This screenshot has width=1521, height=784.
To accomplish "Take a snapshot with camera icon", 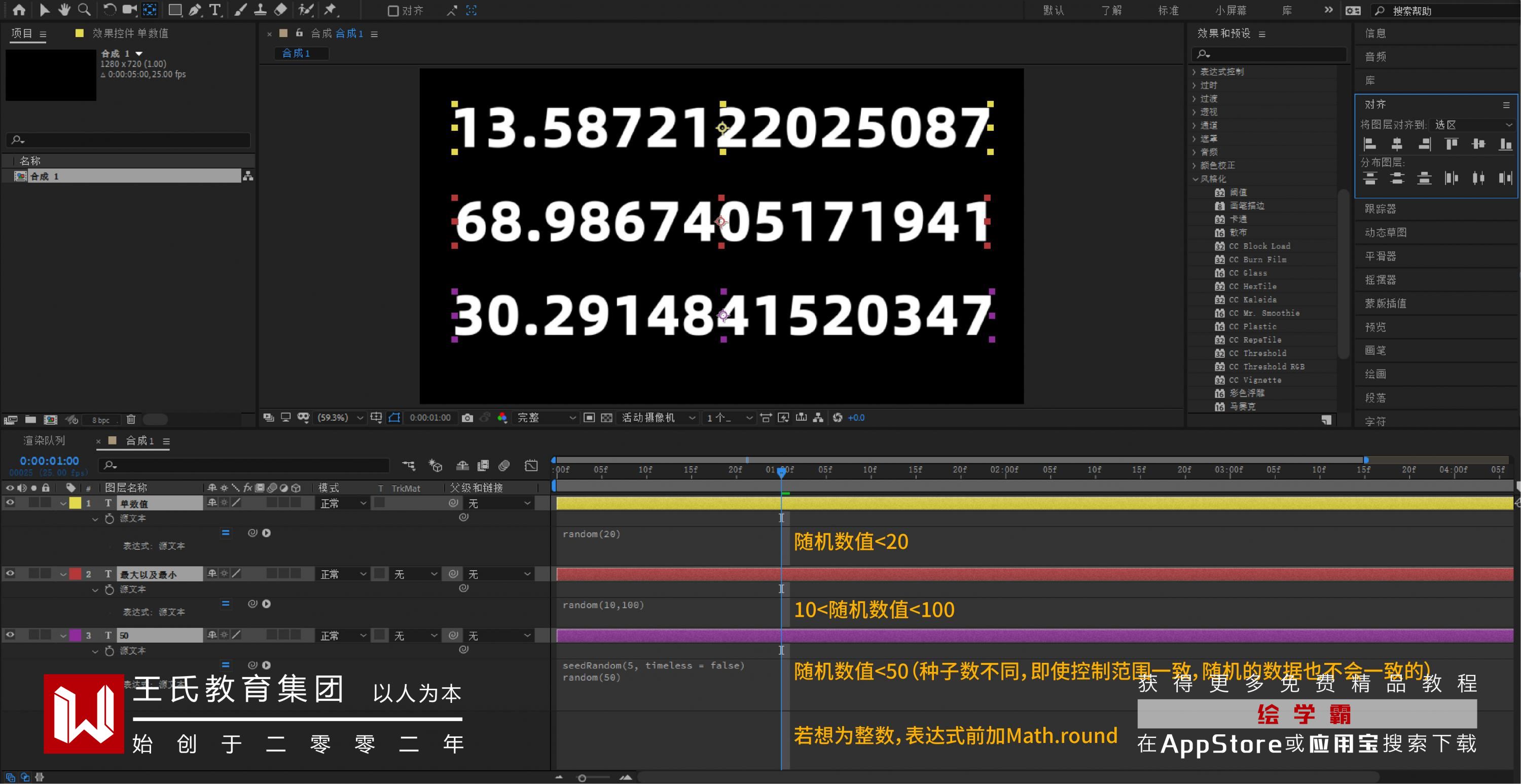I will click(467, 418).
